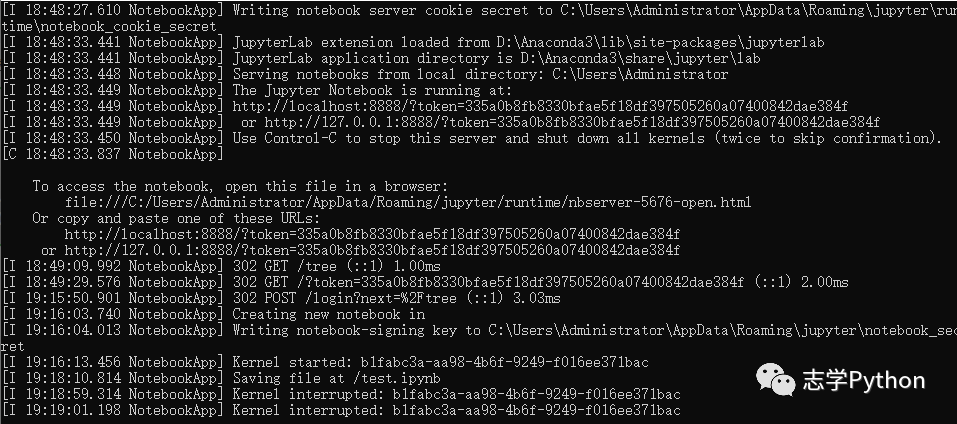Viewport: 957px width, 424px height.
Task: Click the first localhost:8888 token URL
Action: (x=540, y=106)
